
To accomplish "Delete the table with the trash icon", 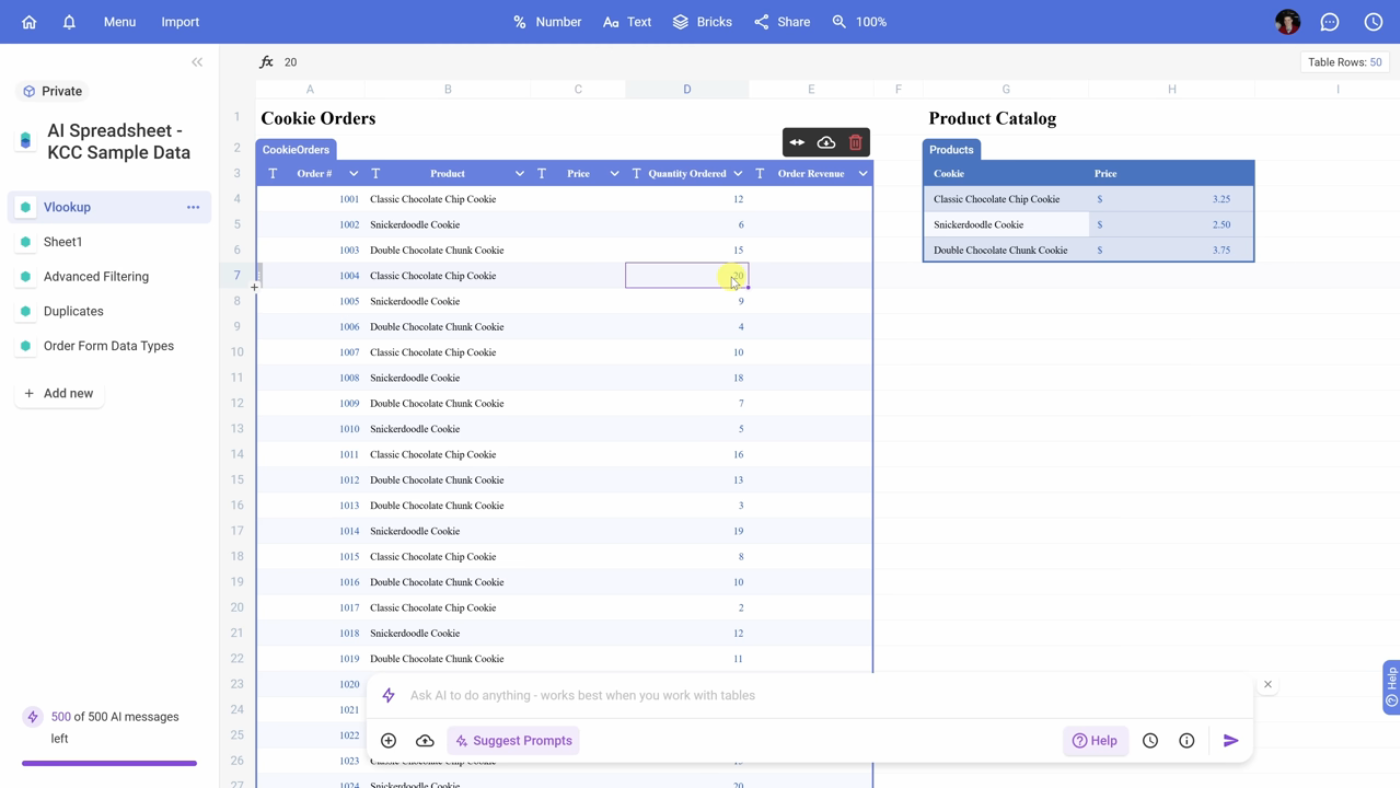I will [855, 143].
